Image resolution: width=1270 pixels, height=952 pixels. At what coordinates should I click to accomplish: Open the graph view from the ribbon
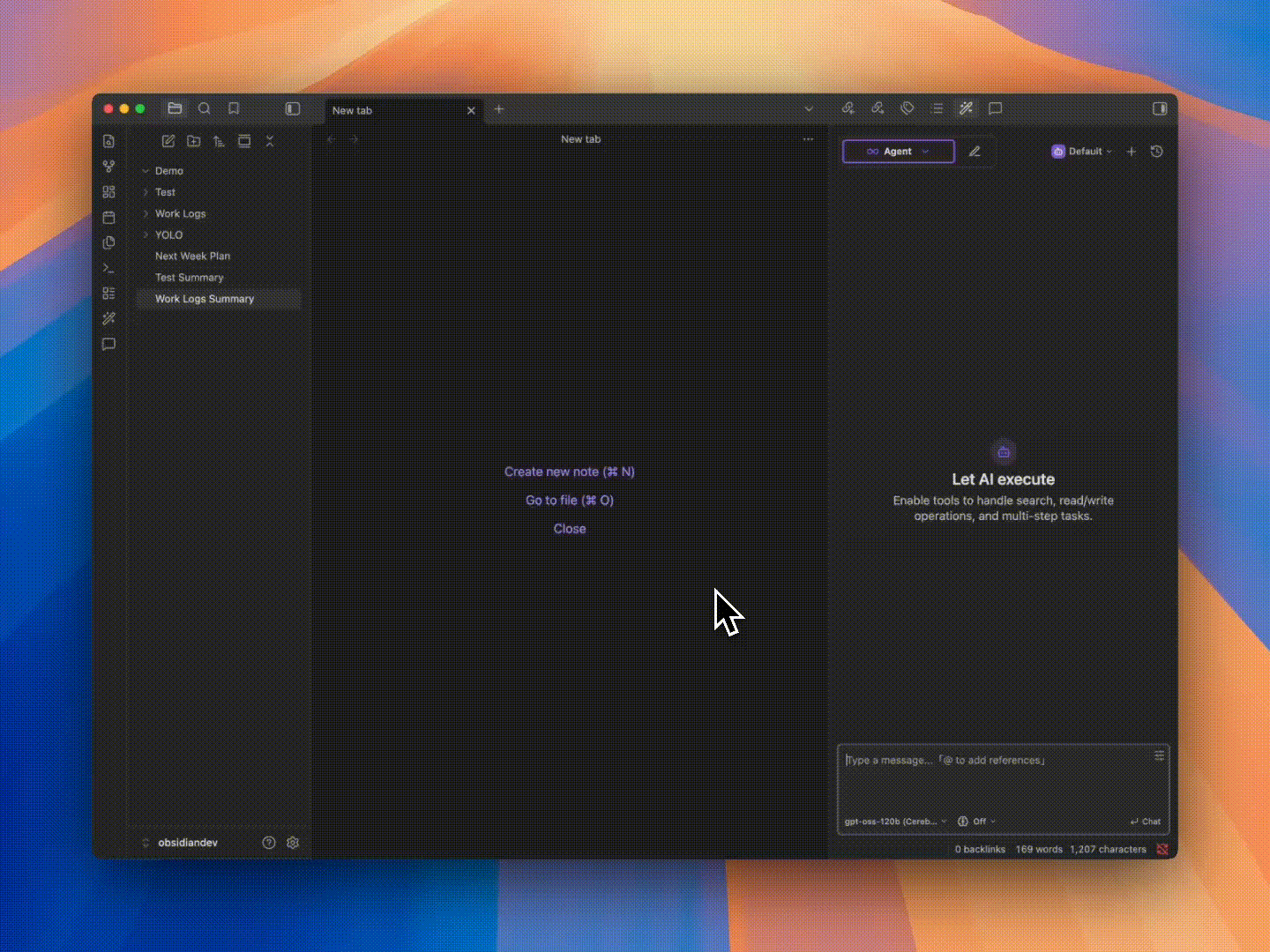point(108,167)
